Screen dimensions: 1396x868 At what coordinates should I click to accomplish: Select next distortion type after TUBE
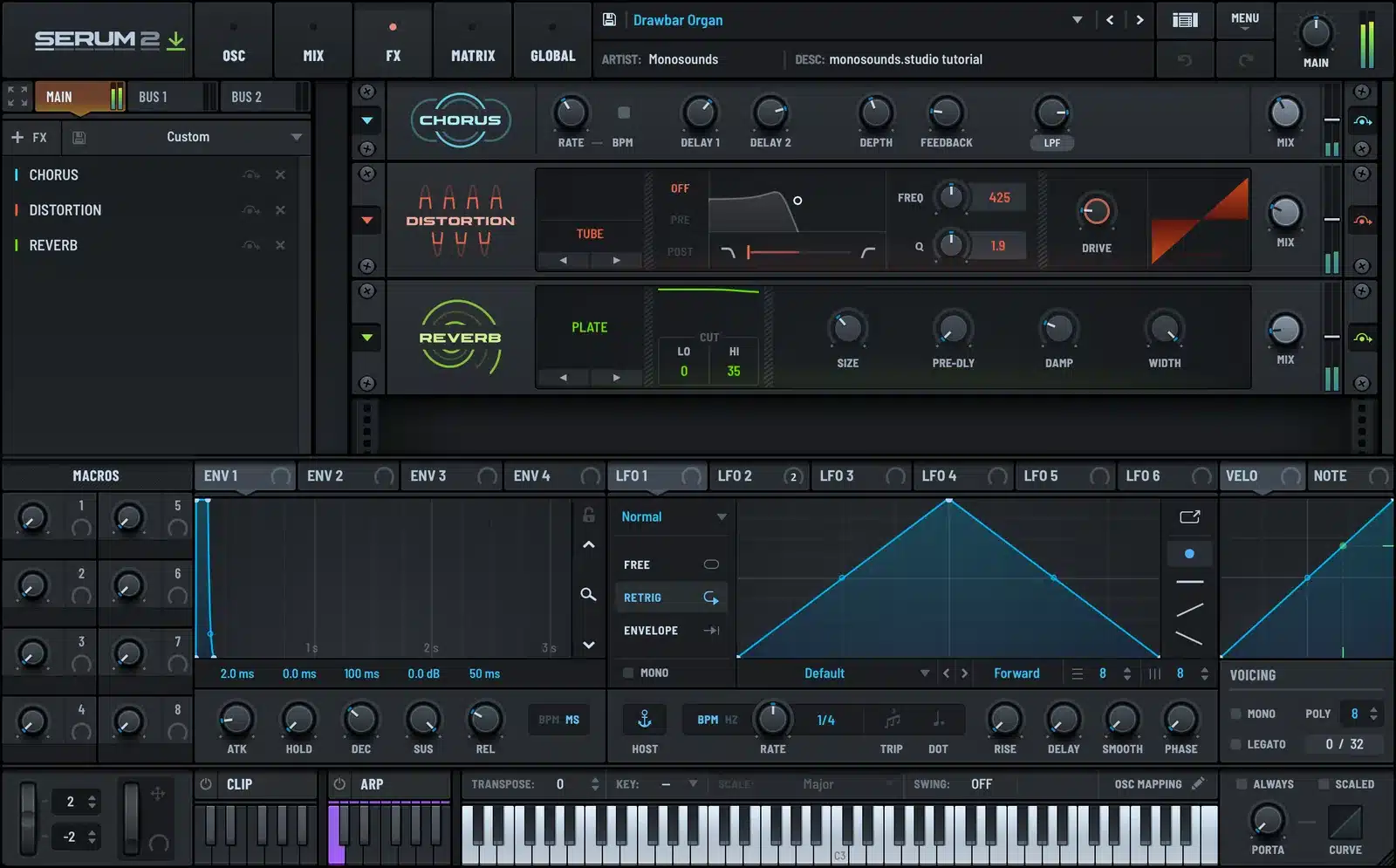coord(617,260)
